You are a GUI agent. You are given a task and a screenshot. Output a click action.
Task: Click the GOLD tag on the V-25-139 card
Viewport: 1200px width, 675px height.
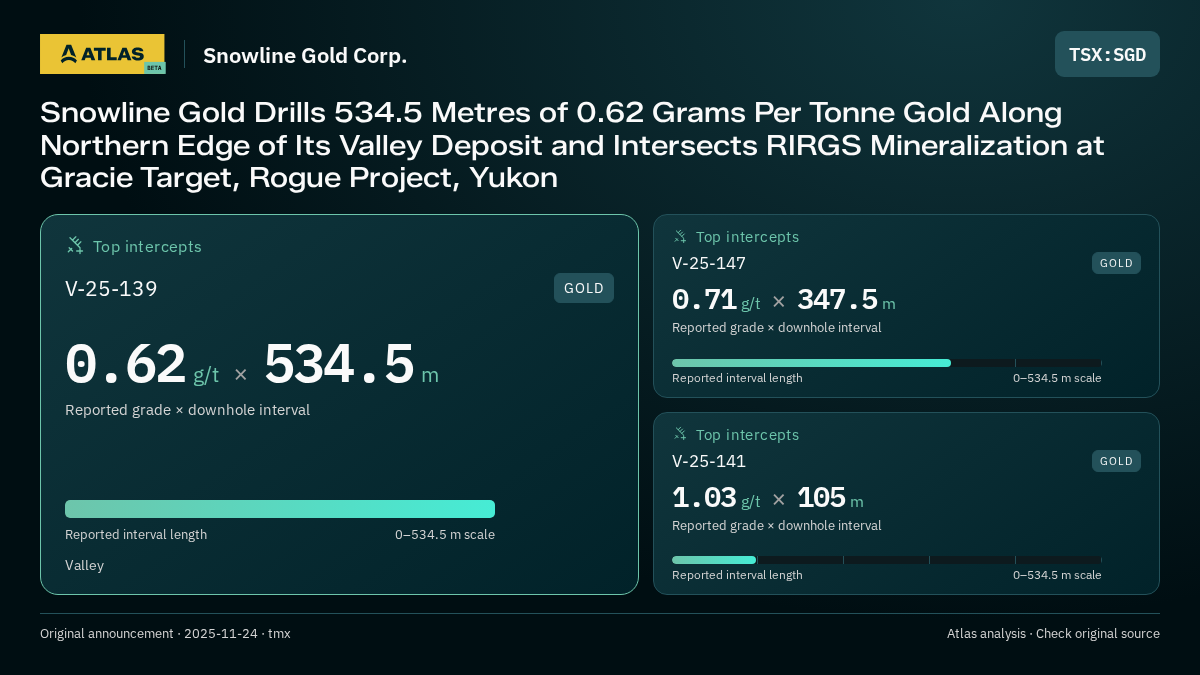tap(584, 288)
